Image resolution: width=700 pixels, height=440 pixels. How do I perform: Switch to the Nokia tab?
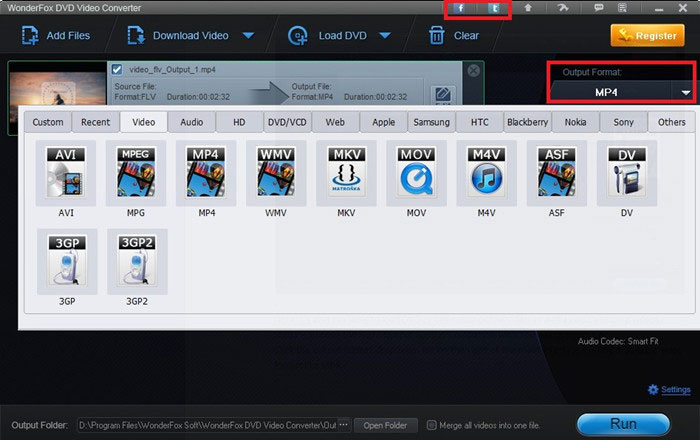pyautogui.click(x=575, y=122)
